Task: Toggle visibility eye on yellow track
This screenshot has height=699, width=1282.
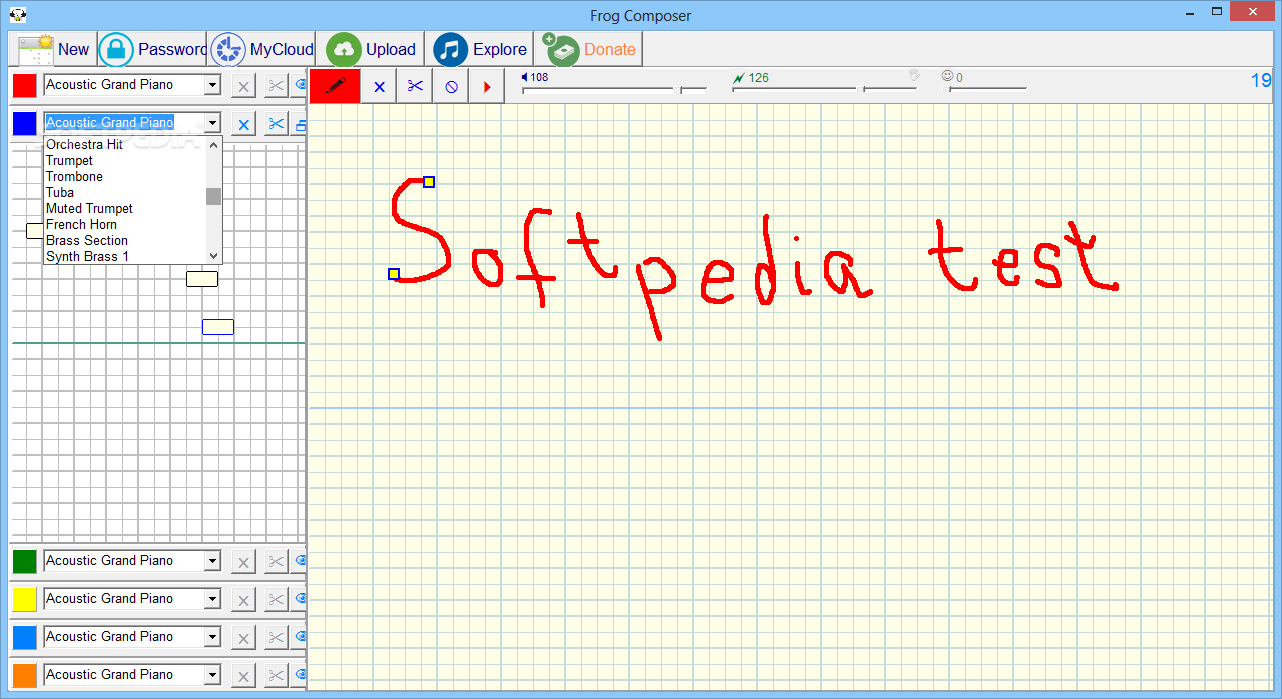Action: pos(300,600)
